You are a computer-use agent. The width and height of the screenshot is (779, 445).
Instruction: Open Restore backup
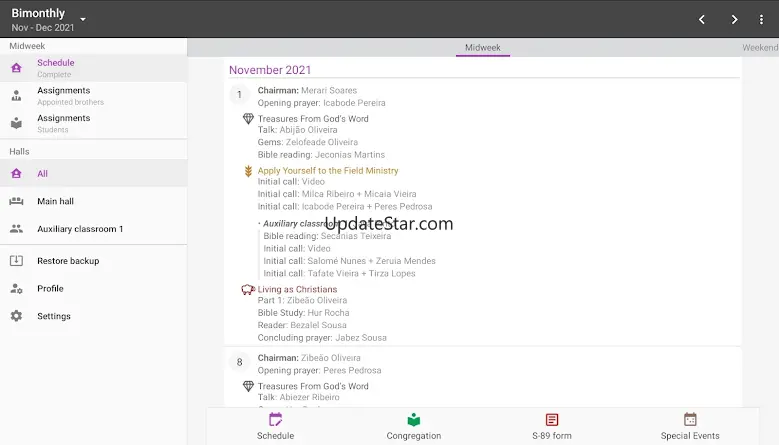click(93, 261)
